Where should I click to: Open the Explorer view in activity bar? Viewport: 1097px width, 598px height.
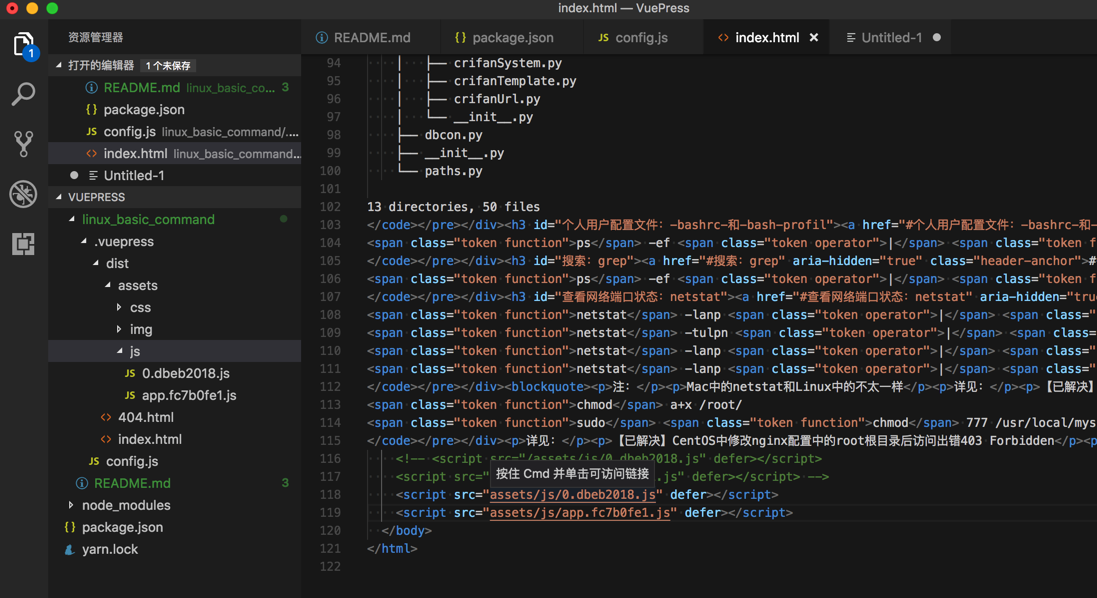coord(23,45)
